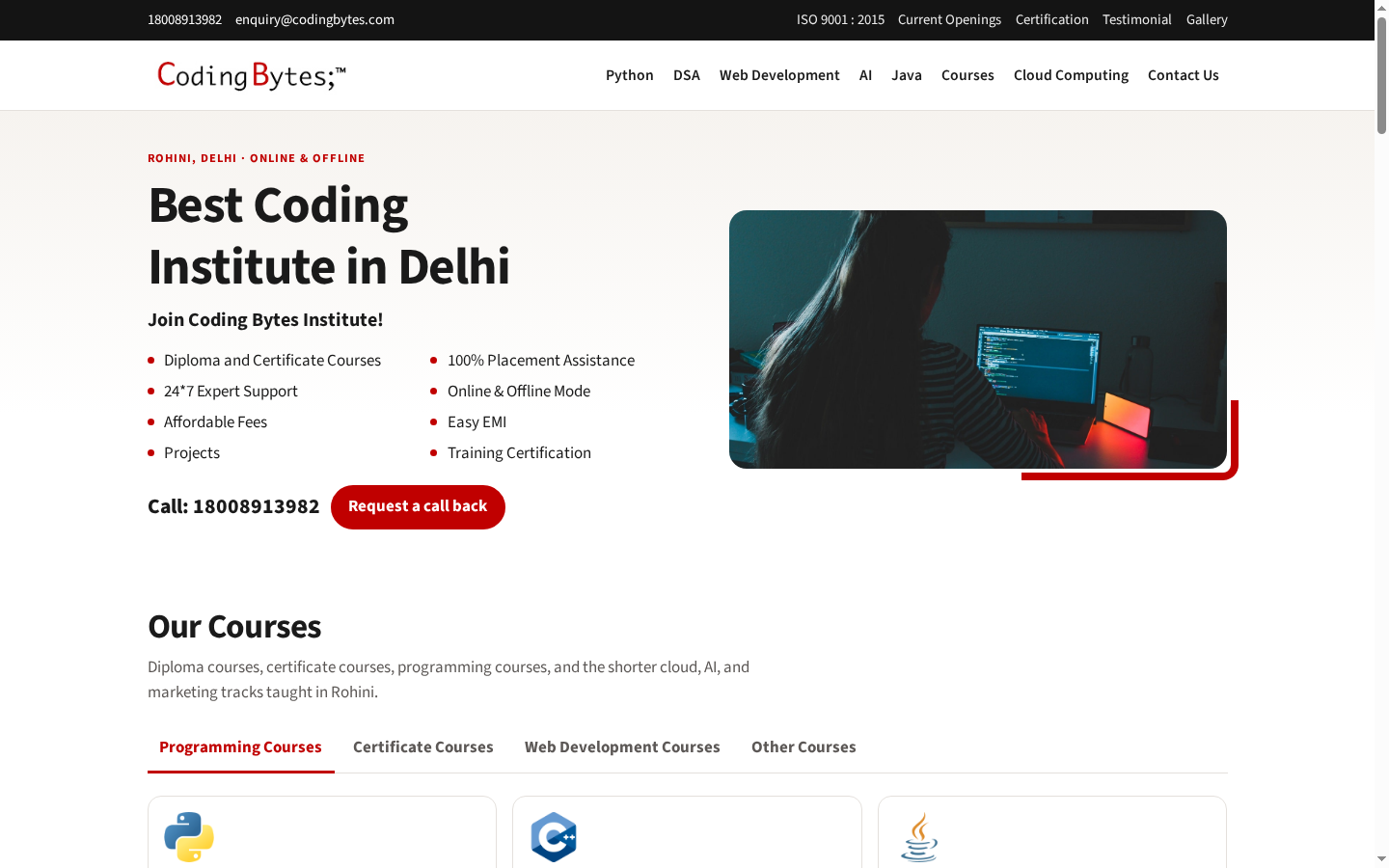Open the Current Openings link
Image resolution: width=1389 pixels, height=868 pixels.
coord(949,20)
